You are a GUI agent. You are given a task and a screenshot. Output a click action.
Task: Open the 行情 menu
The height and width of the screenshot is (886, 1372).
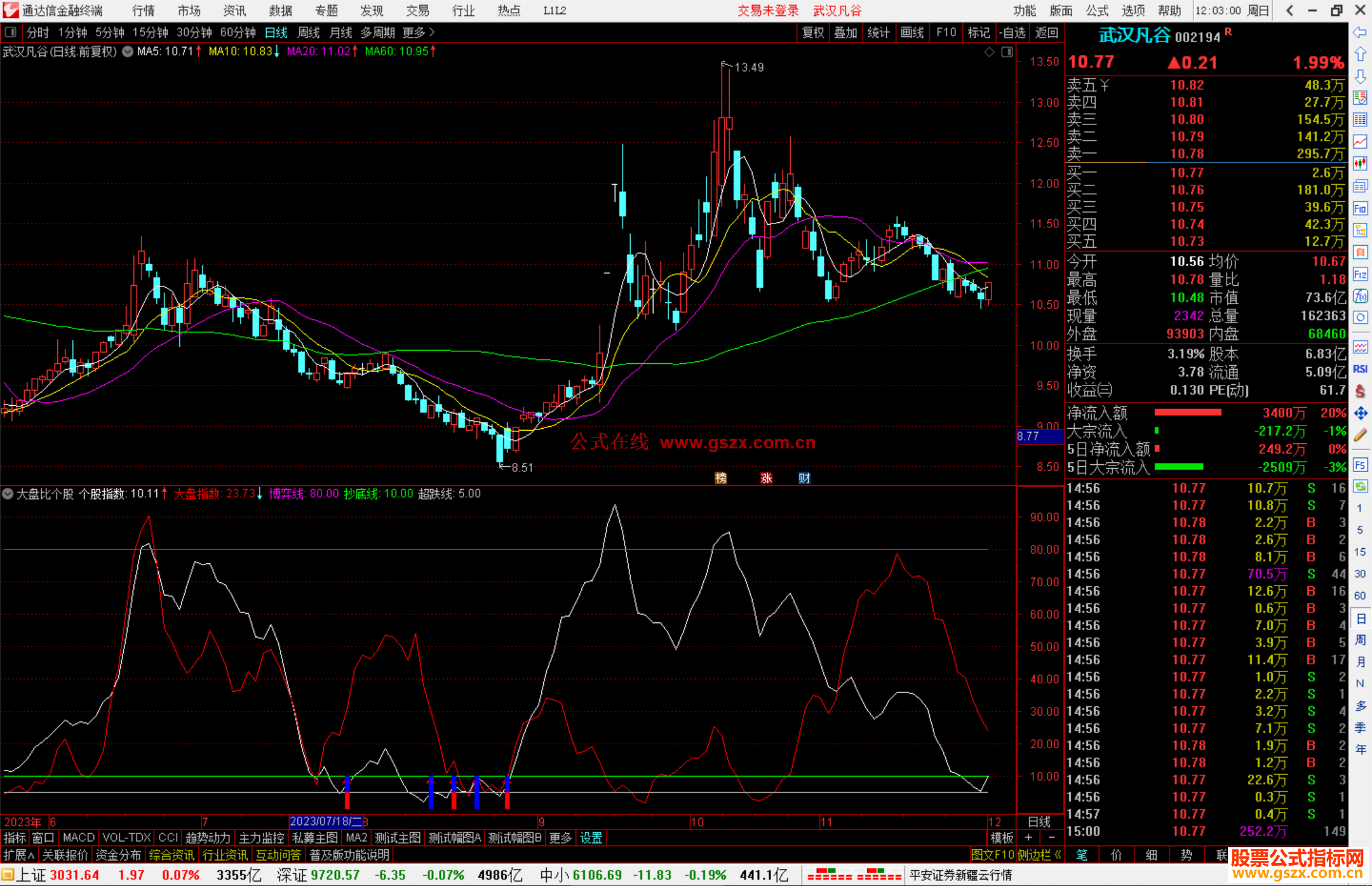tap(144, 11)
